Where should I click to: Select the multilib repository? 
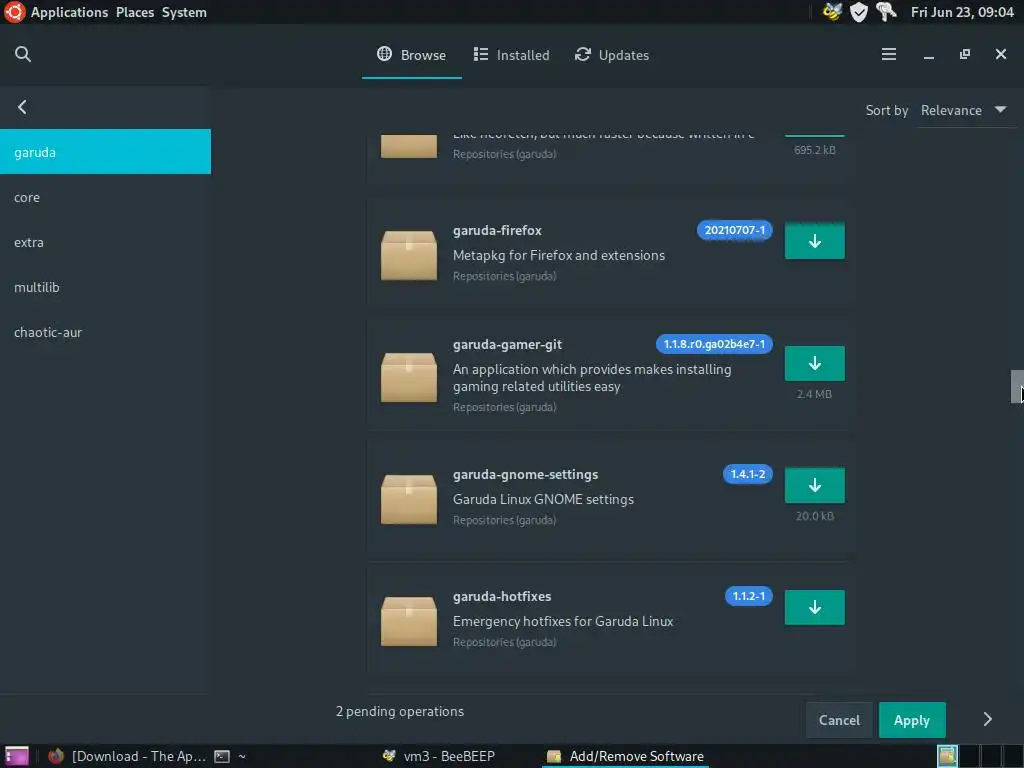[x=105, y=287]
